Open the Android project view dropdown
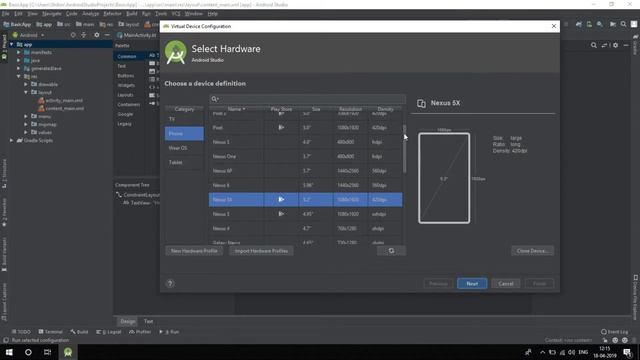Viewport: 640px width, 360px height. coord(28,35)
